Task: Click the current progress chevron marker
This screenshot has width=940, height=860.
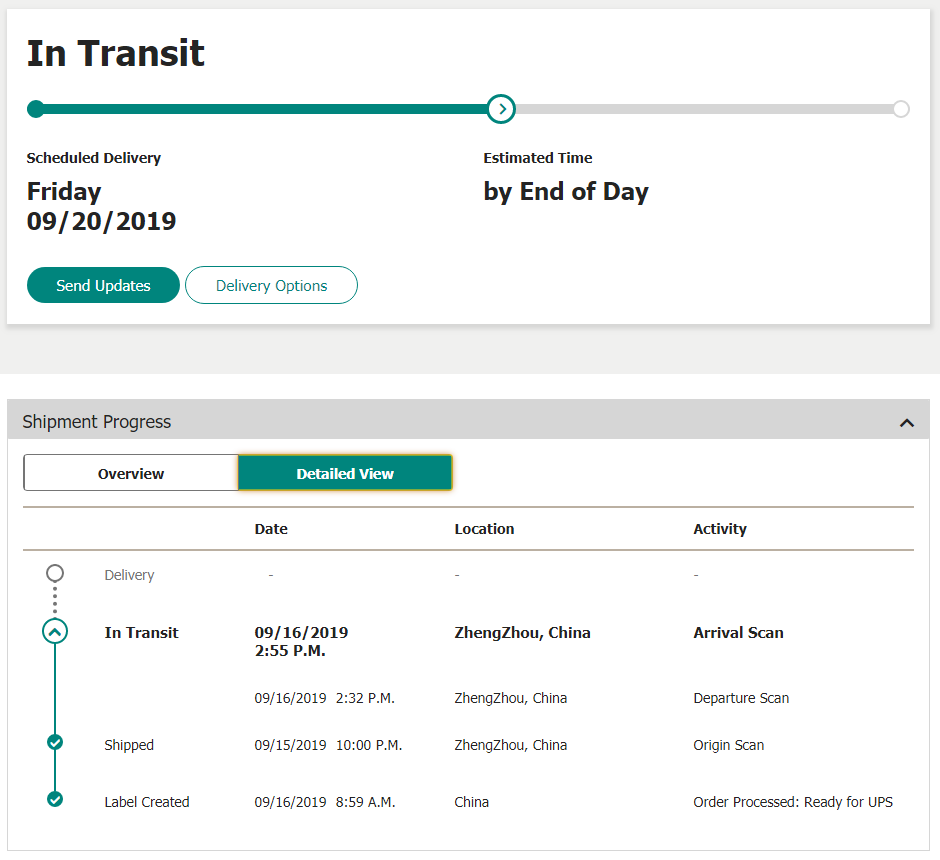Action: 501,109
